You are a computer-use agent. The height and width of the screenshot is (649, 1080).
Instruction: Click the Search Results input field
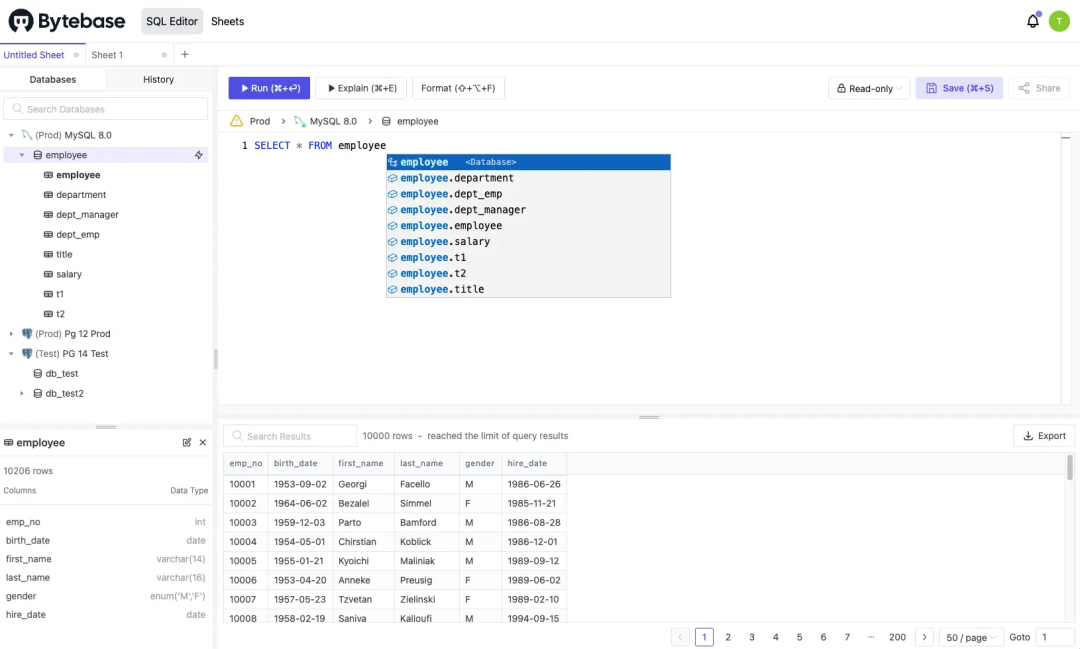290,436
